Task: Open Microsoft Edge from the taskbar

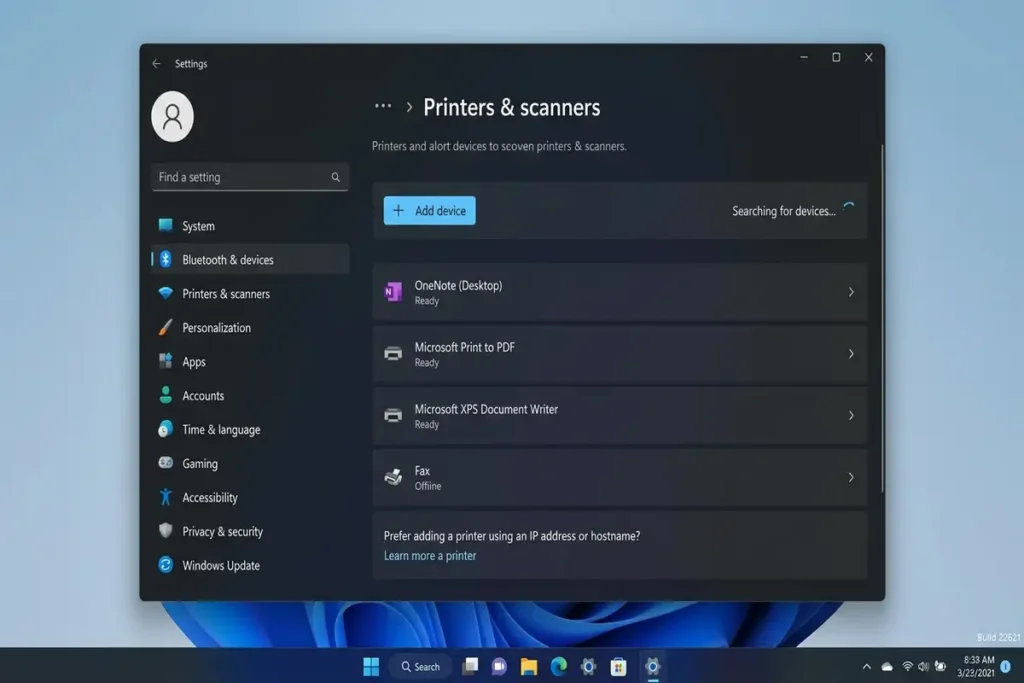Action: coord(558,667)
